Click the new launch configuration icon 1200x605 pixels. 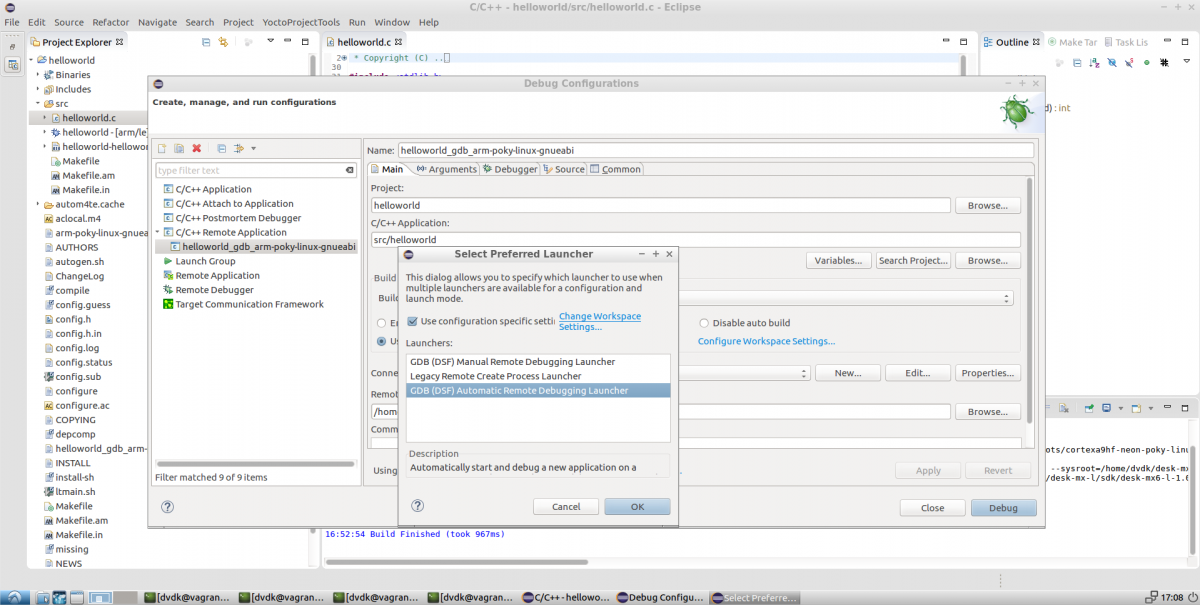click(x=163, y=149)
